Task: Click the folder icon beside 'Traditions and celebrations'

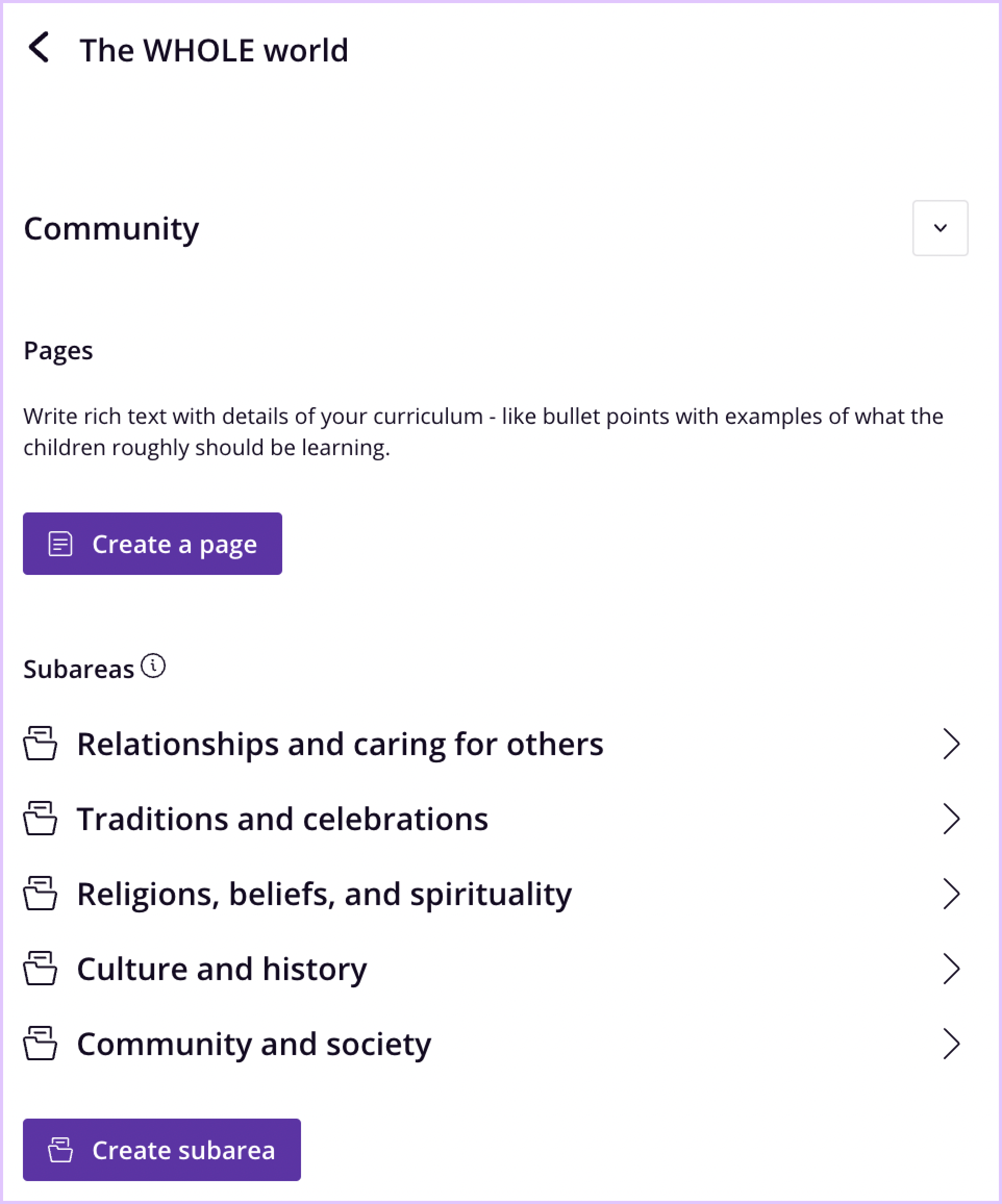Action: pyautogui.click(x=40, y=819)
